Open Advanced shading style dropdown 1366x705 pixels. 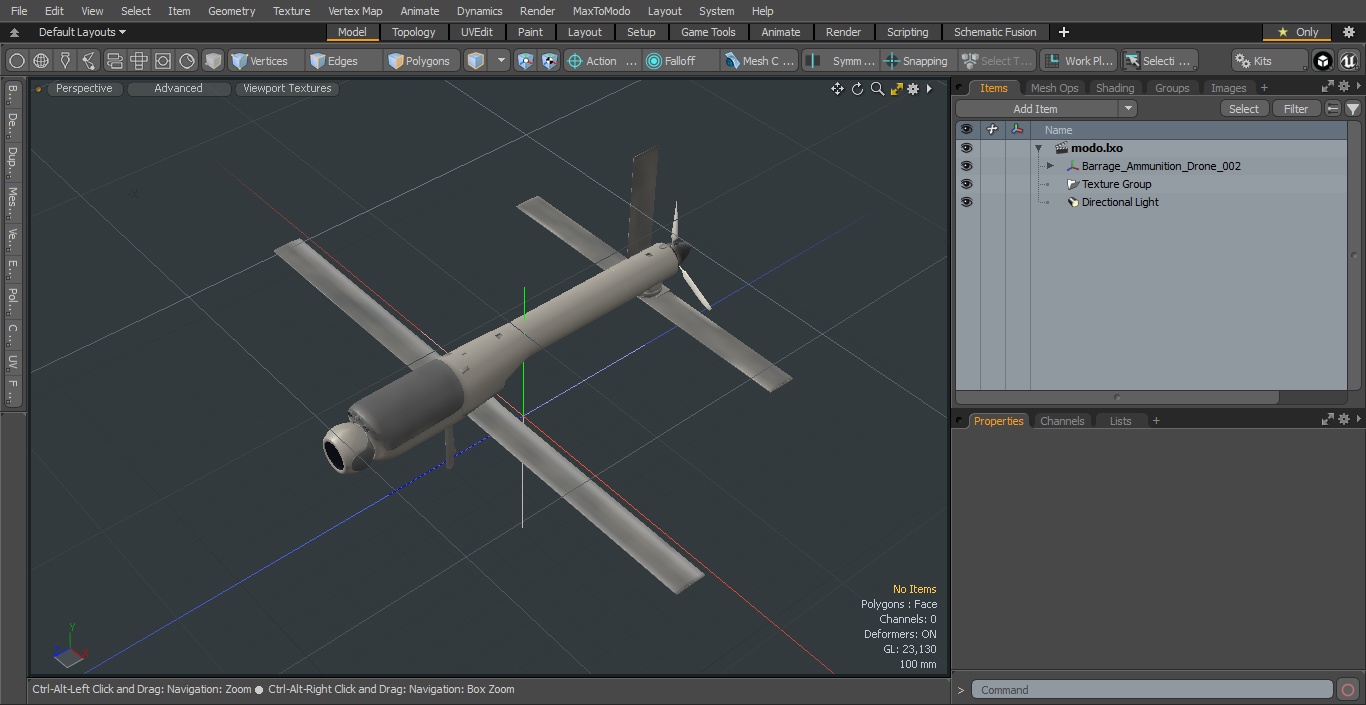[178, 88]
